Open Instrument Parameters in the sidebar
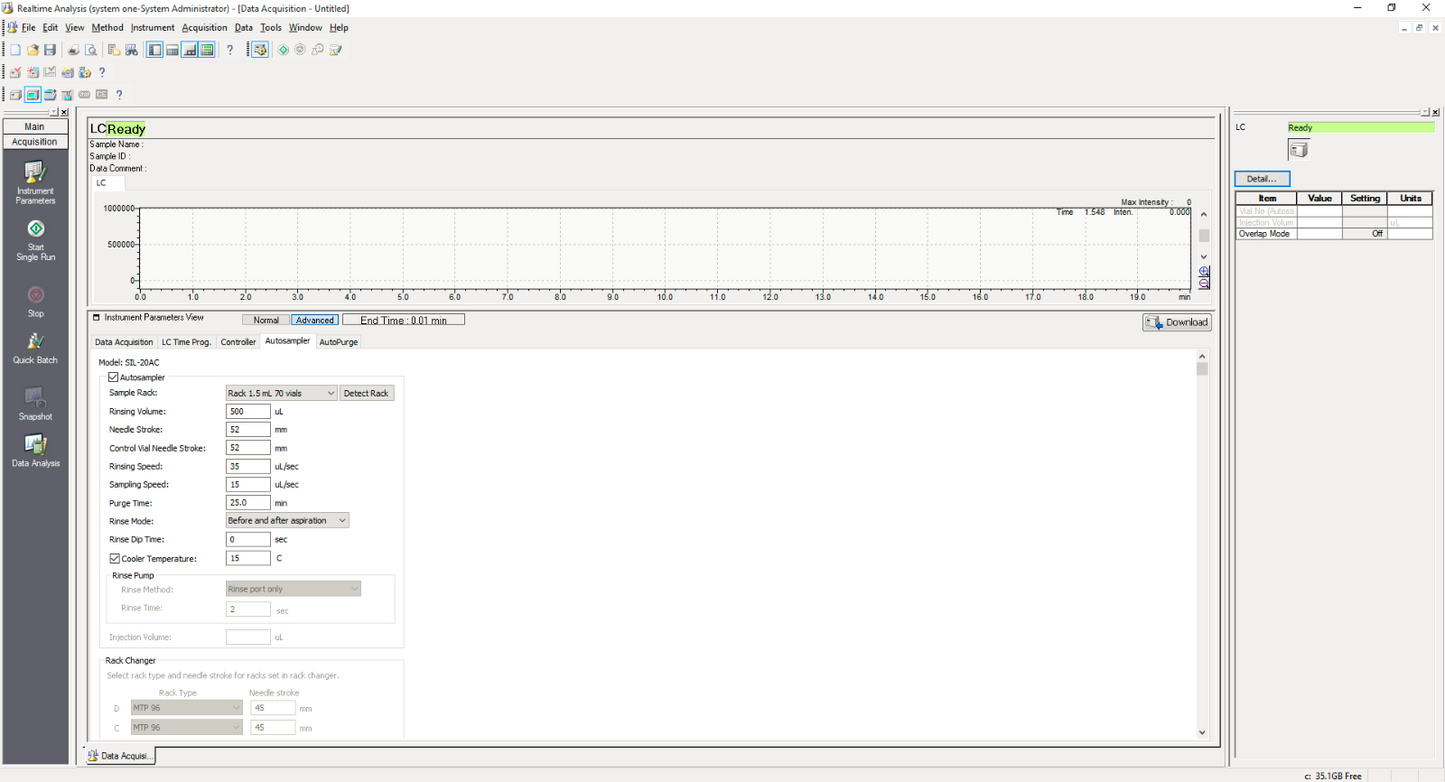The width and height of the screenshot is (1445, 782). point(35,183)
